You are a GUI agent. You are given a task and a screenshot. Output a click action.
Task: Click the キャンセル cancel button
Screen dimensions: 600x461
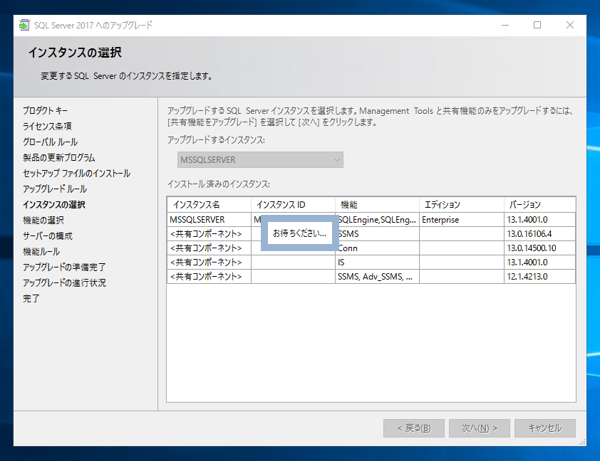(x=545, y=428)
